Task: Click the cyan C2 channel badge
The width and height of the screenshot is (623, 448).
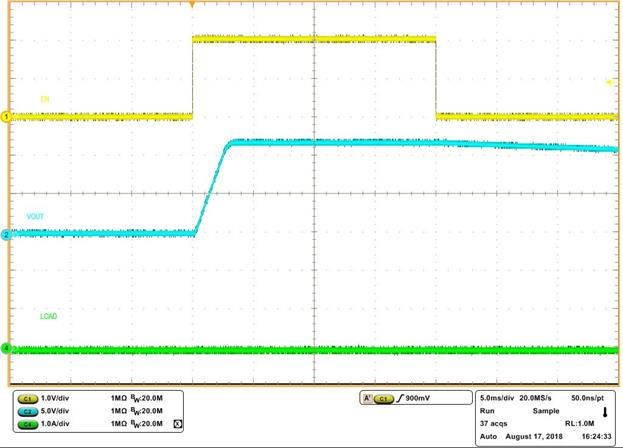Action: [26, 411]
